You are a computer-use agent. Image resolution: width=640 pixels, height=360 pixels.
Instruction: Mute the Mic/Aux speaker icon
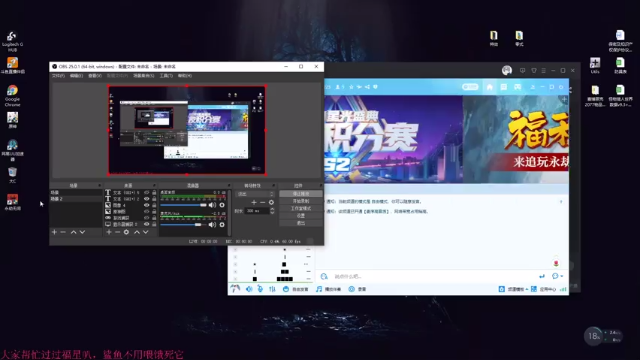pos(212,224)
